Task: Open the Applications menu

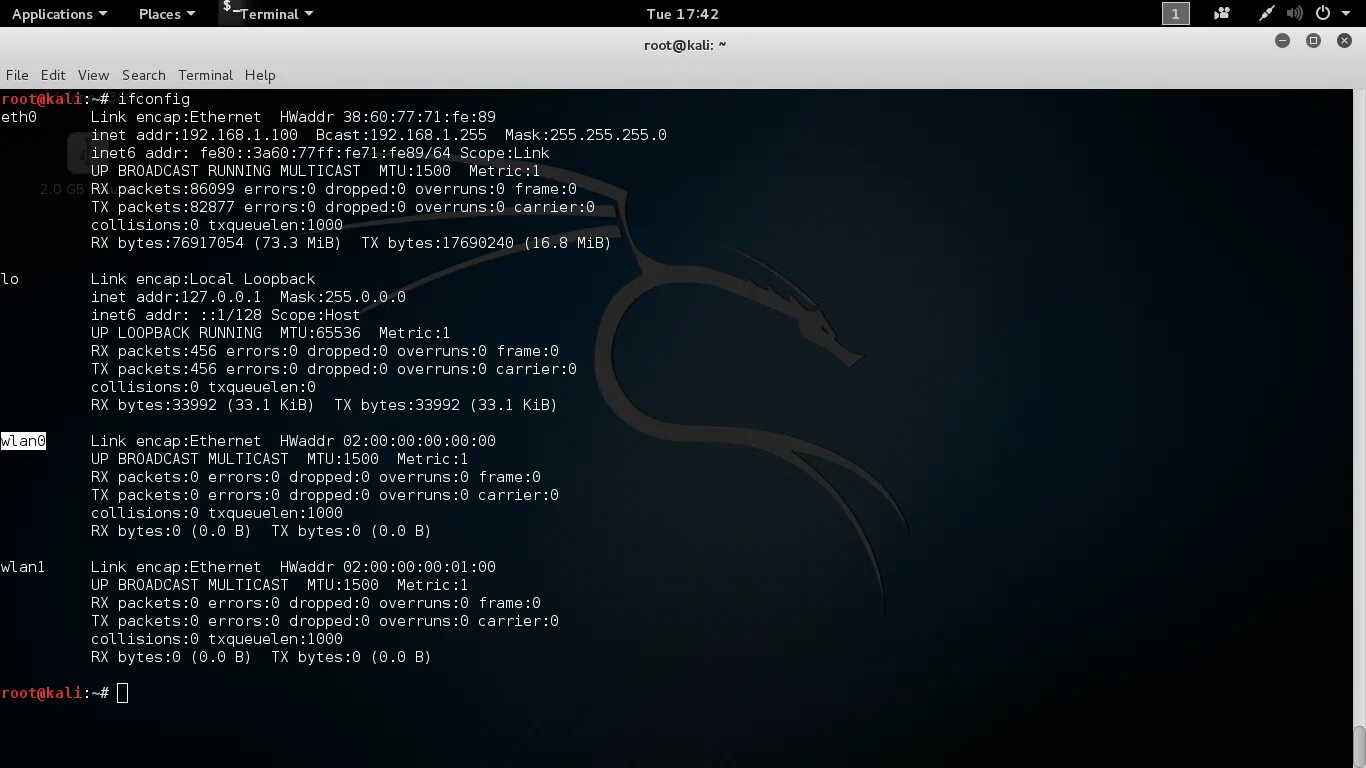Action: pyautogui.click(x=59, y=14)
